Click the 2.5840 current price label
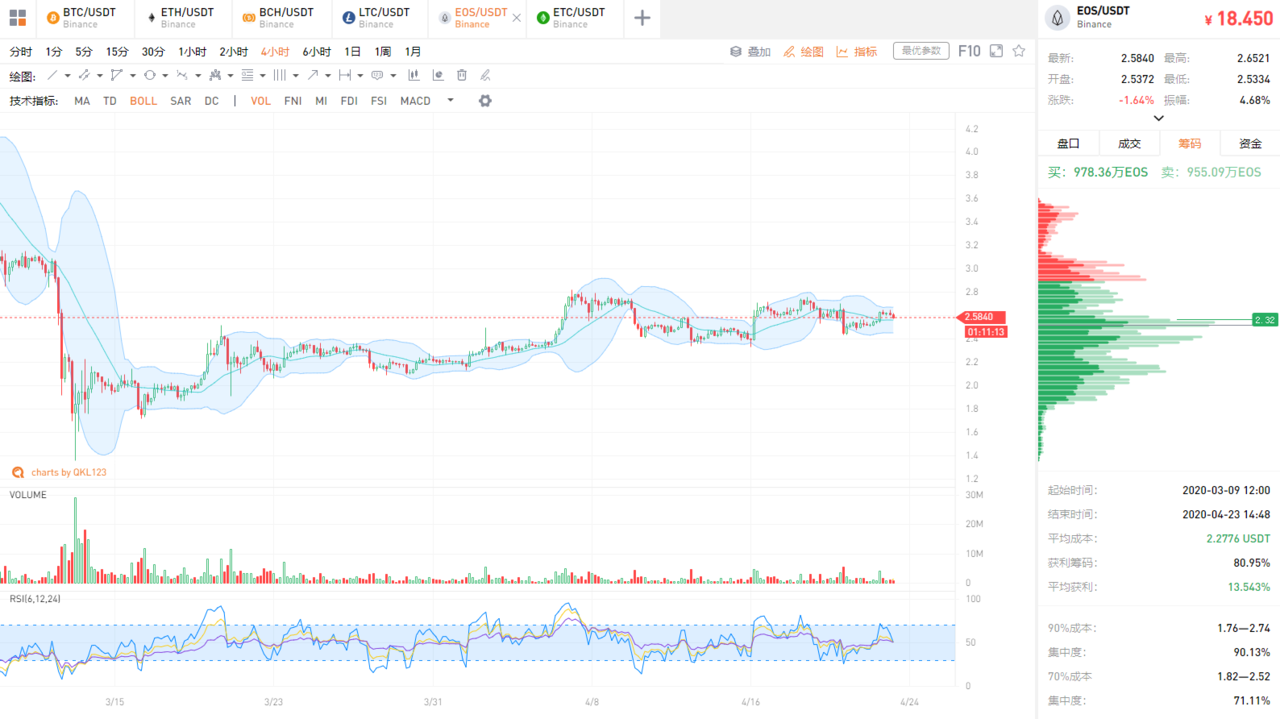The width and height of the screenshot is (1280, 719). pos(982,317)
